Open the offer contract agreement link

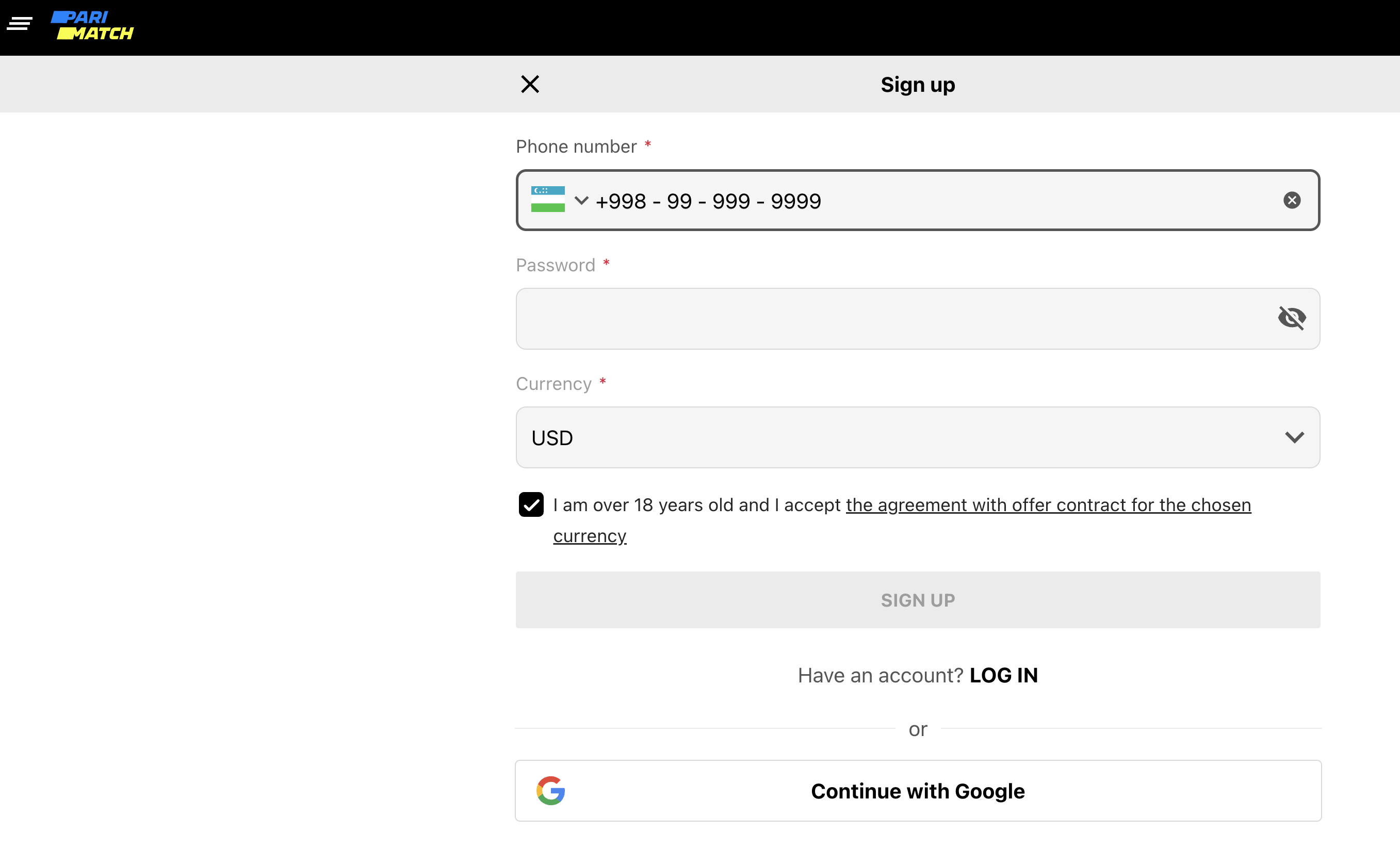pos(1048,505)
